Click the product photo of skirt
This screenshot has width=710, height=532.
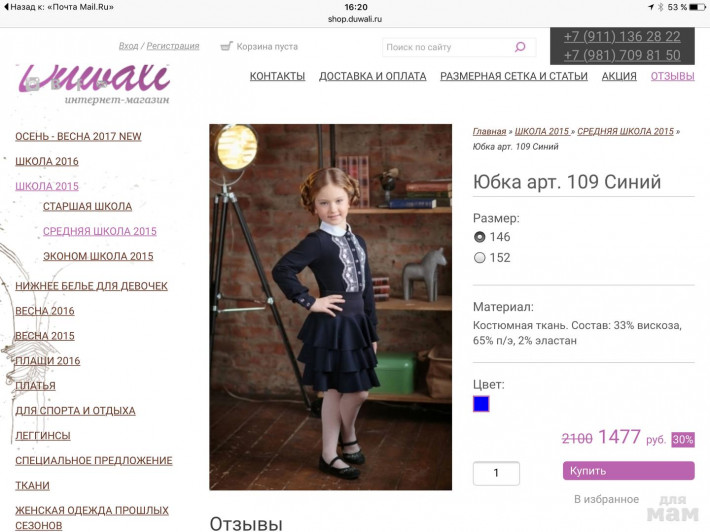click(x=331, y=307)
